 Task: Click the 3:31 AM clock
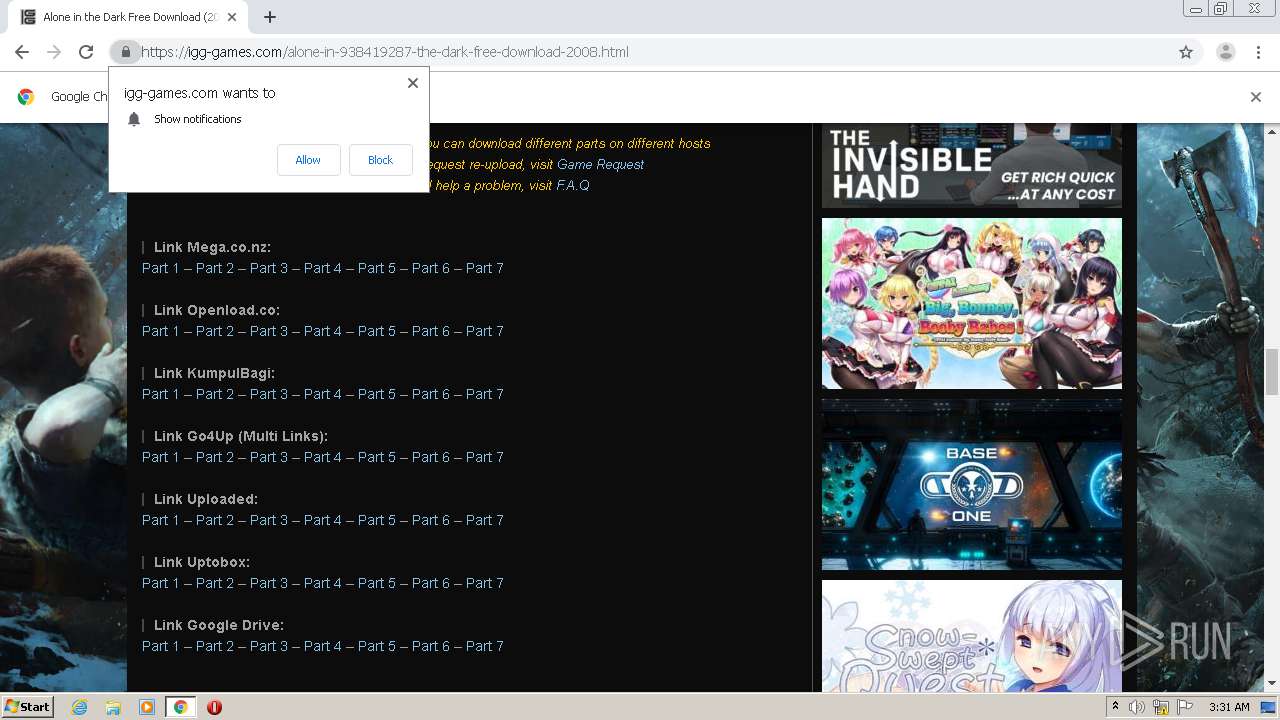tap(1229, 707)
